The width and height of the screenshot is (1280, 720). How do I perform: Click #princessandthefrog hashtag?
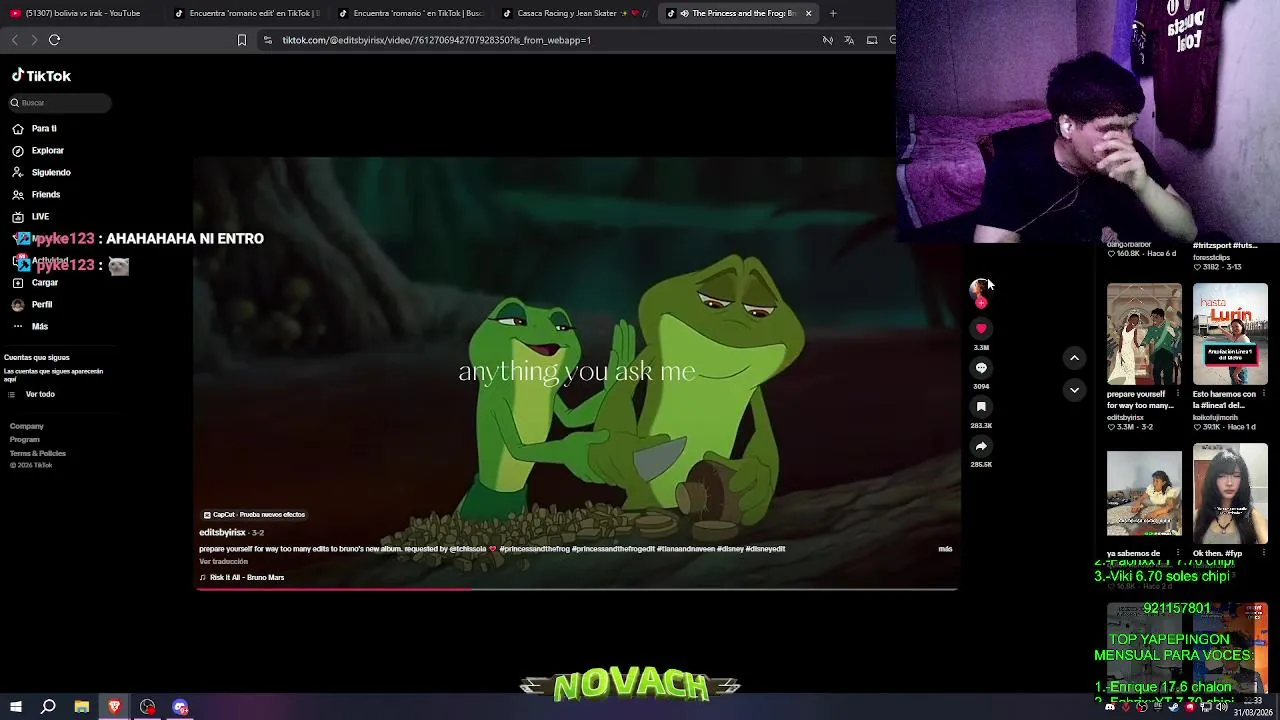(533, 549)
